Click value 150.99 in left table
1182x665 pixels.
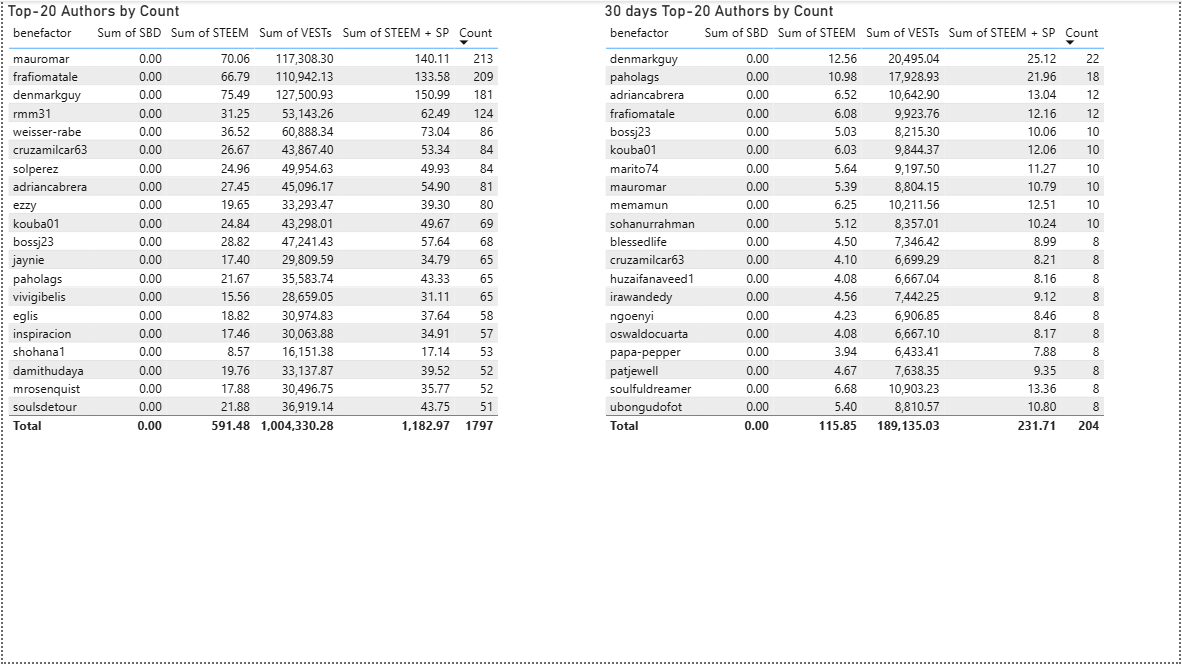pos(433,95)
